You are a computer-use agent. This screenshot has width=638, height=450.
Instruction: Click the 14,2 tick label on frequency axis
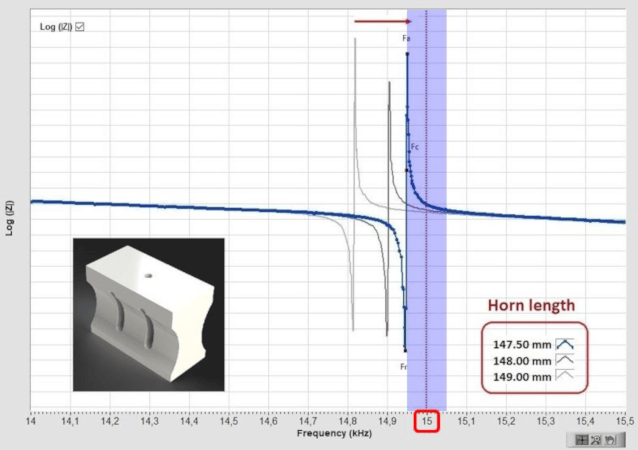(x=110, y=421)
